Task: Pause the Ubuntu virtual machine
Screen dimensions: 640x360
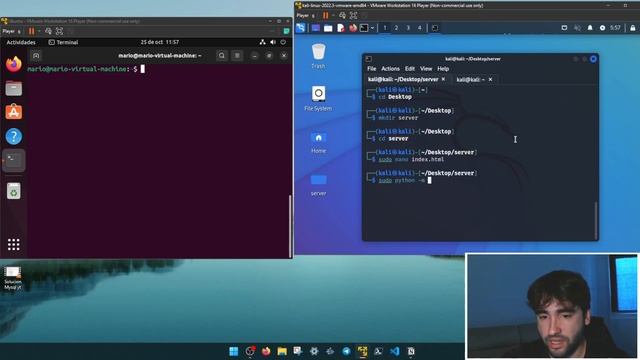Action: click(x=31, y=31)
